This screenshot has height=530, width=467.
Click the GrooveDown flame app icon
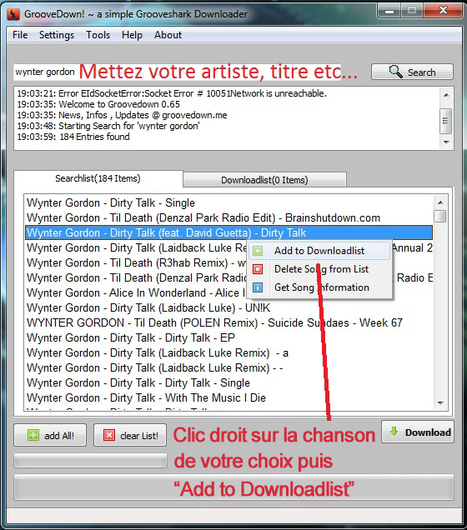coord(13,14)
